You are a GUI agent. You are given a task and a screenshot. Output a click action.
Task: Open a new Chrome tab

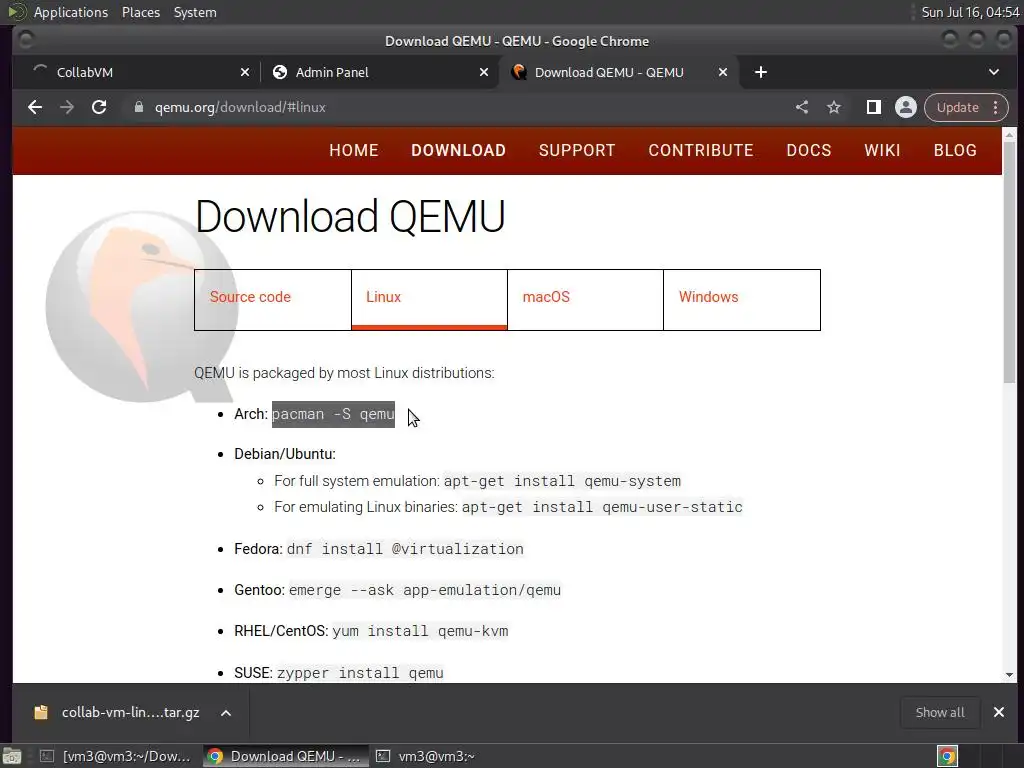761,72
